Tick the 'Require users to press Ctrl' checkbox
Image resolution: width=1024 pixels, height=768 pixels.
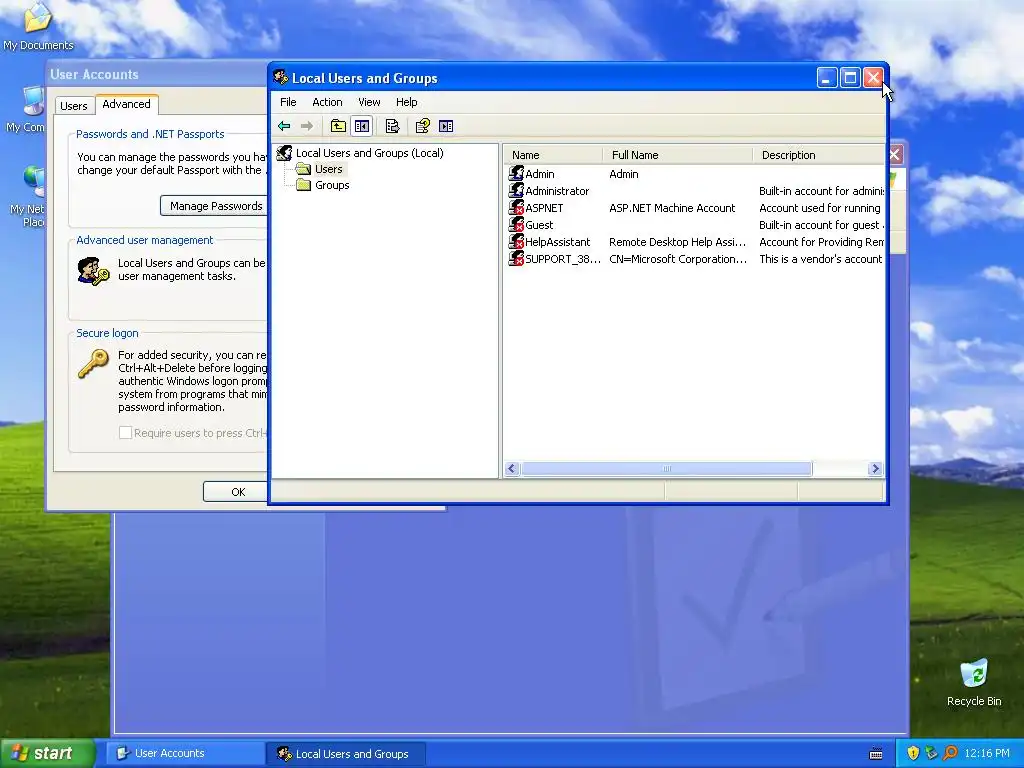coord(125,432)
